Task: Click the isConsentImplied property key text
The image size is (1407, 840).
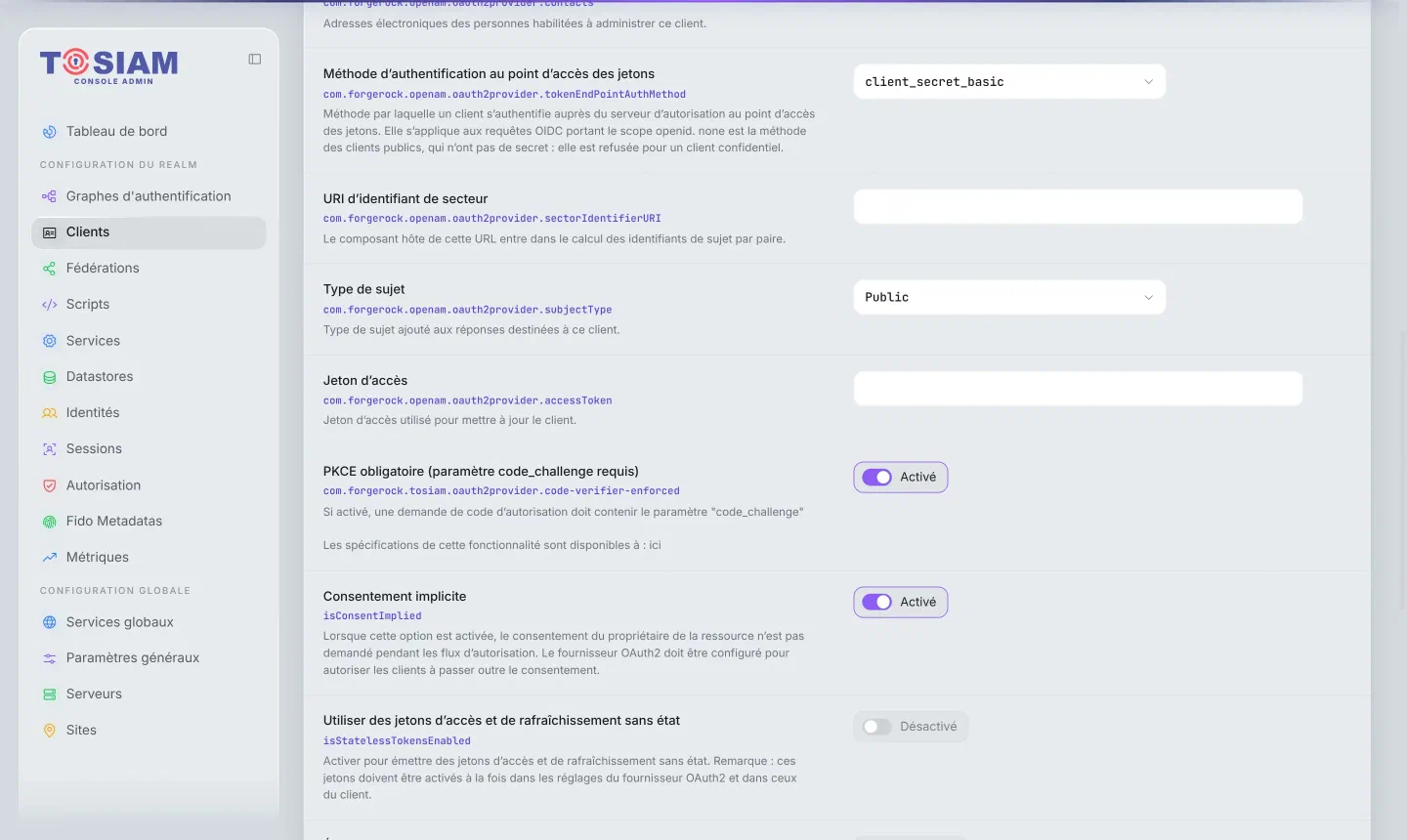Action: pyautogui.click(x=372, y=616)
